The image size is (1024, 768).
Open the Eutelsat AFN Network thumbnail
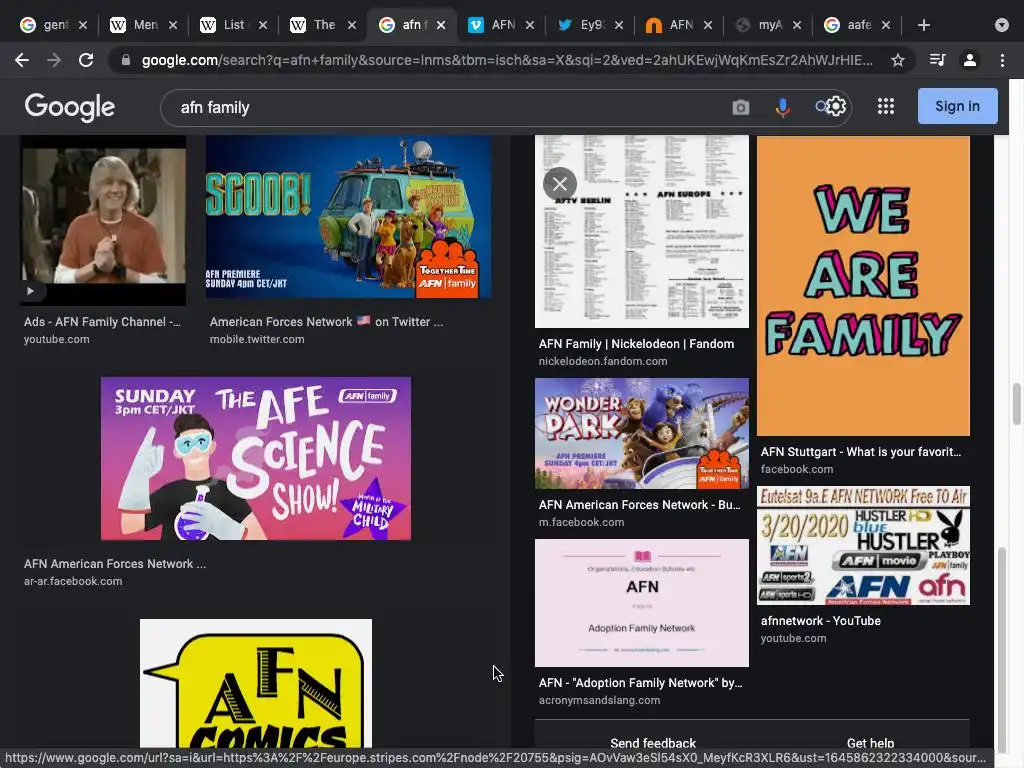pyautogui.click(x=863, y=545)
